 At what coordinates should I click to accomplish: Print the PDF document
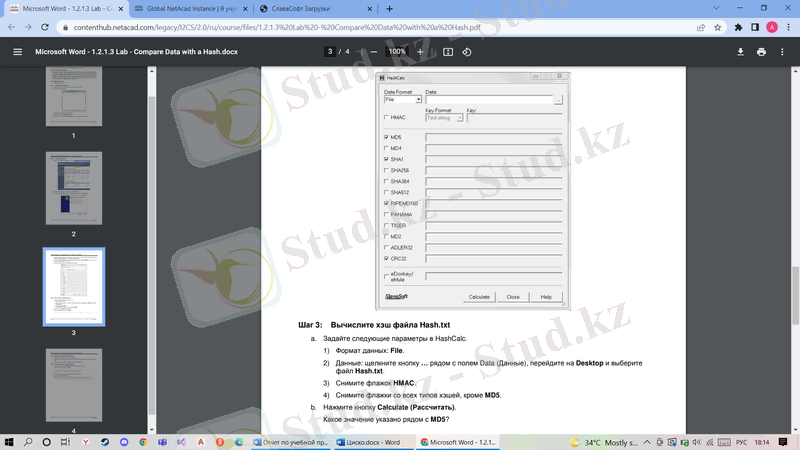tap(762, 51)
